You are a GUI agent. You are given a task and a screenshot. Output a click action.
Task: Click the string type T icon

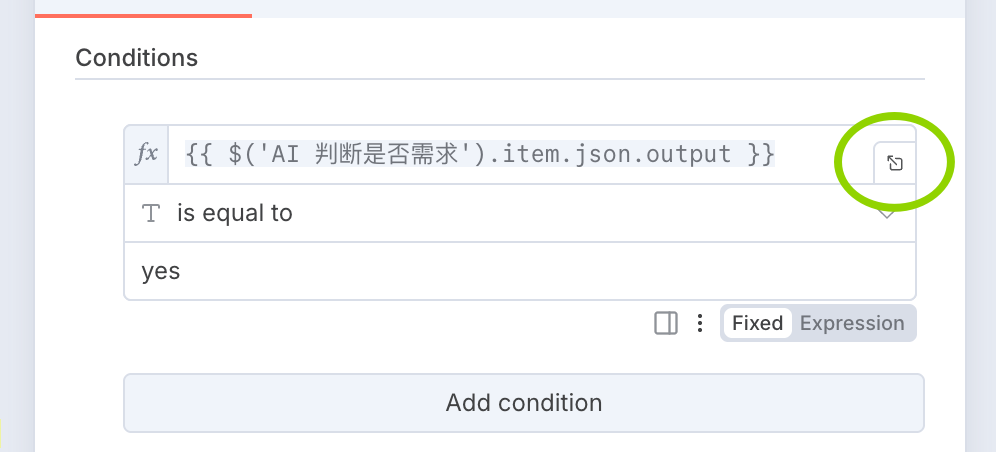[151, 213]
